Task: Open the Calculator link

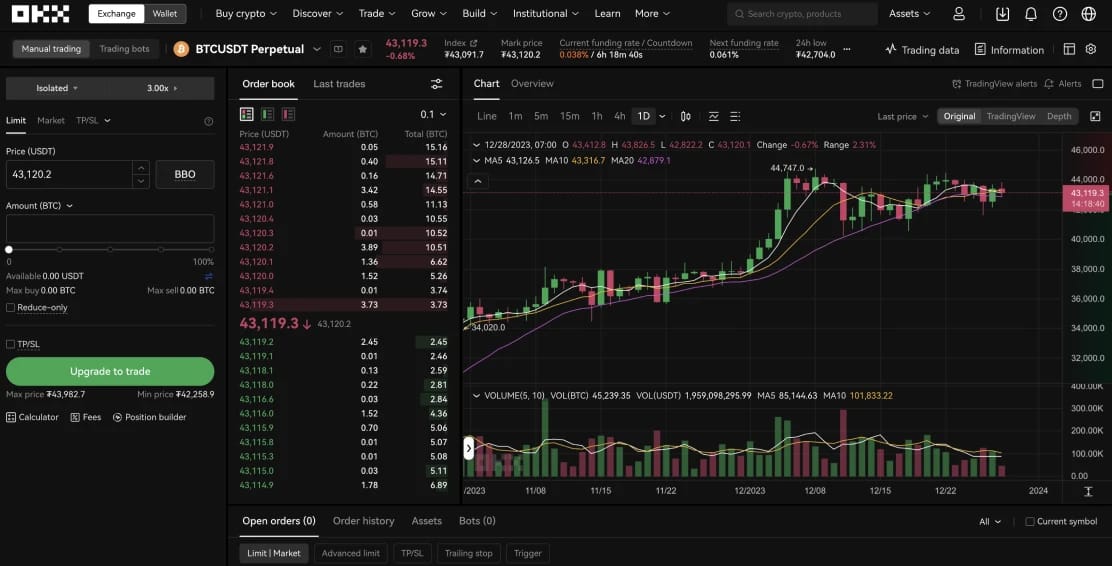Action: 33,417
